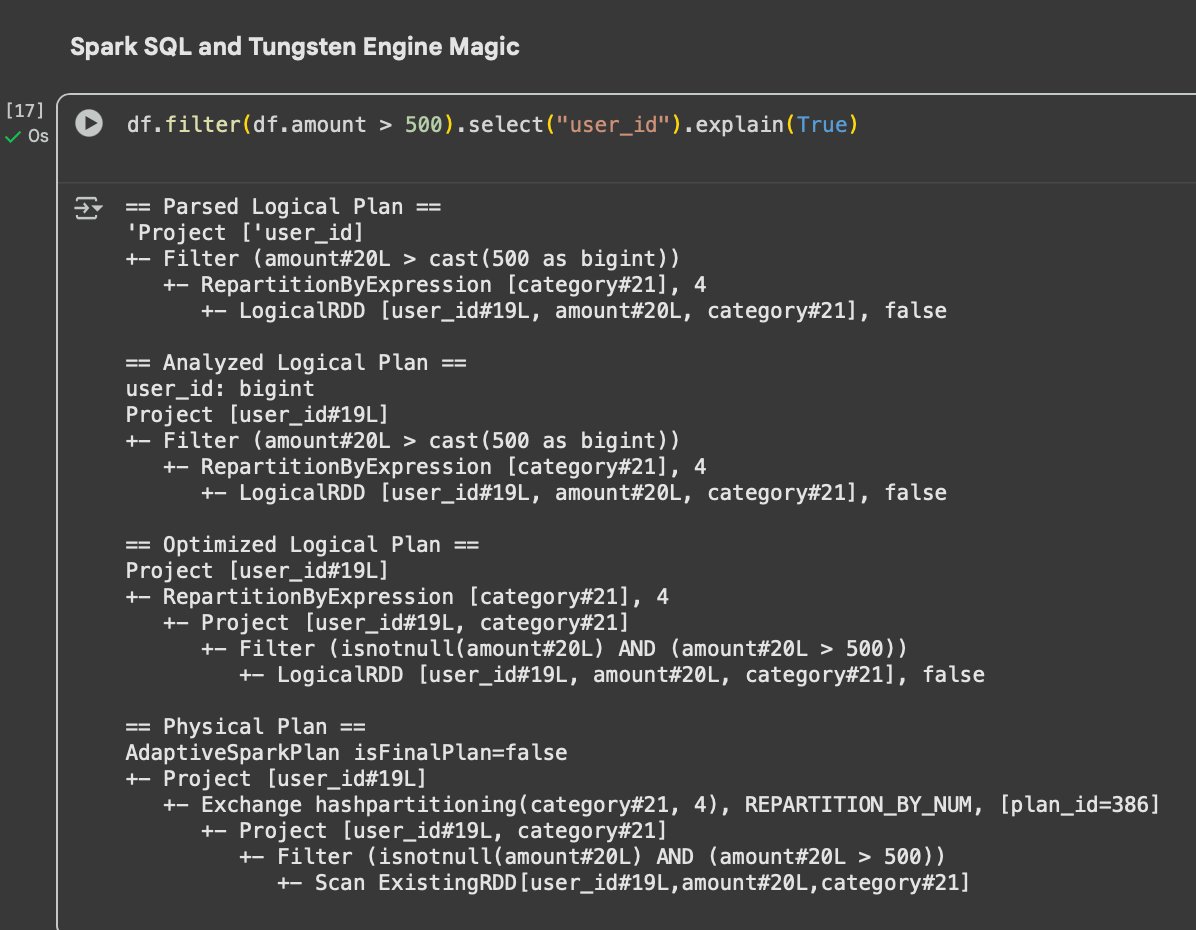
Task: Click the select method in the code
Action: [x=502, y=125]
